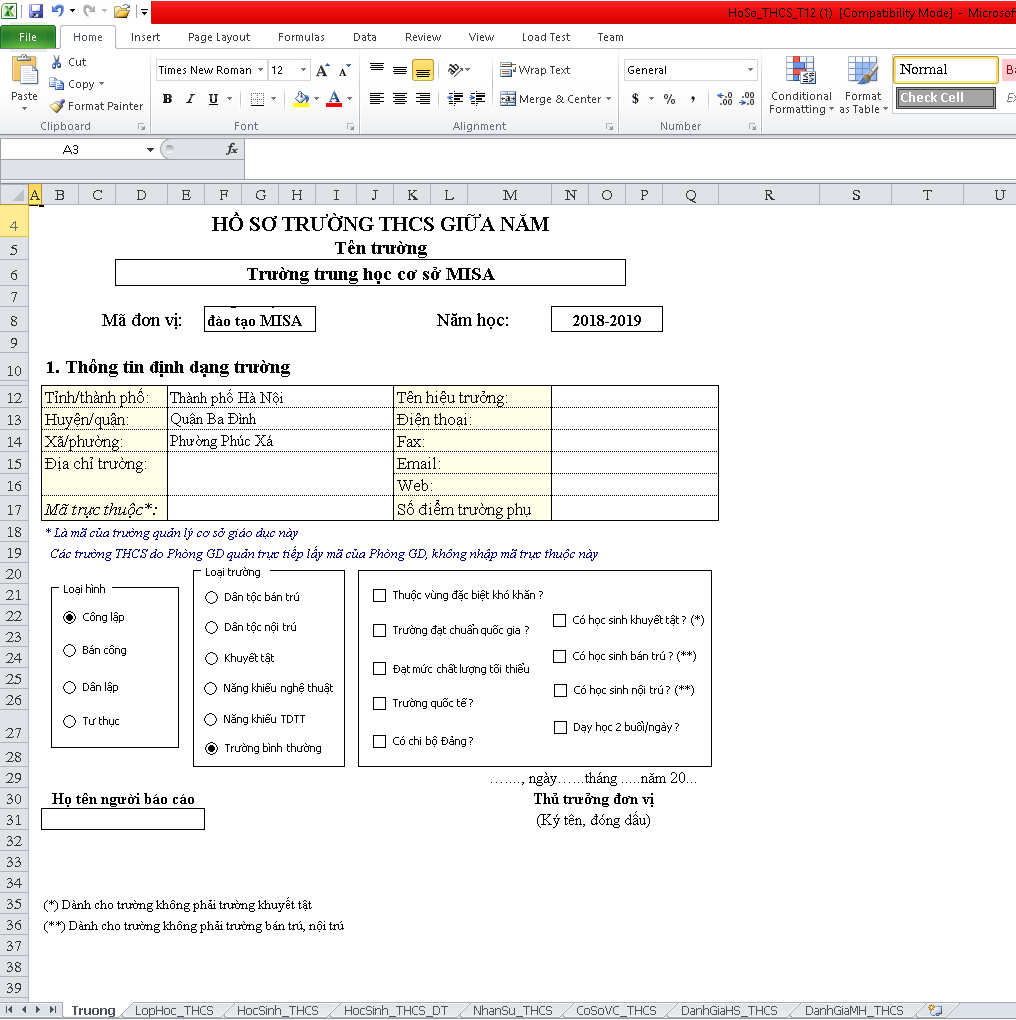This screenshot has width=1016, height=1020.
Task: Click the Save icon in quick access toolbar
Action: [36, 11]
